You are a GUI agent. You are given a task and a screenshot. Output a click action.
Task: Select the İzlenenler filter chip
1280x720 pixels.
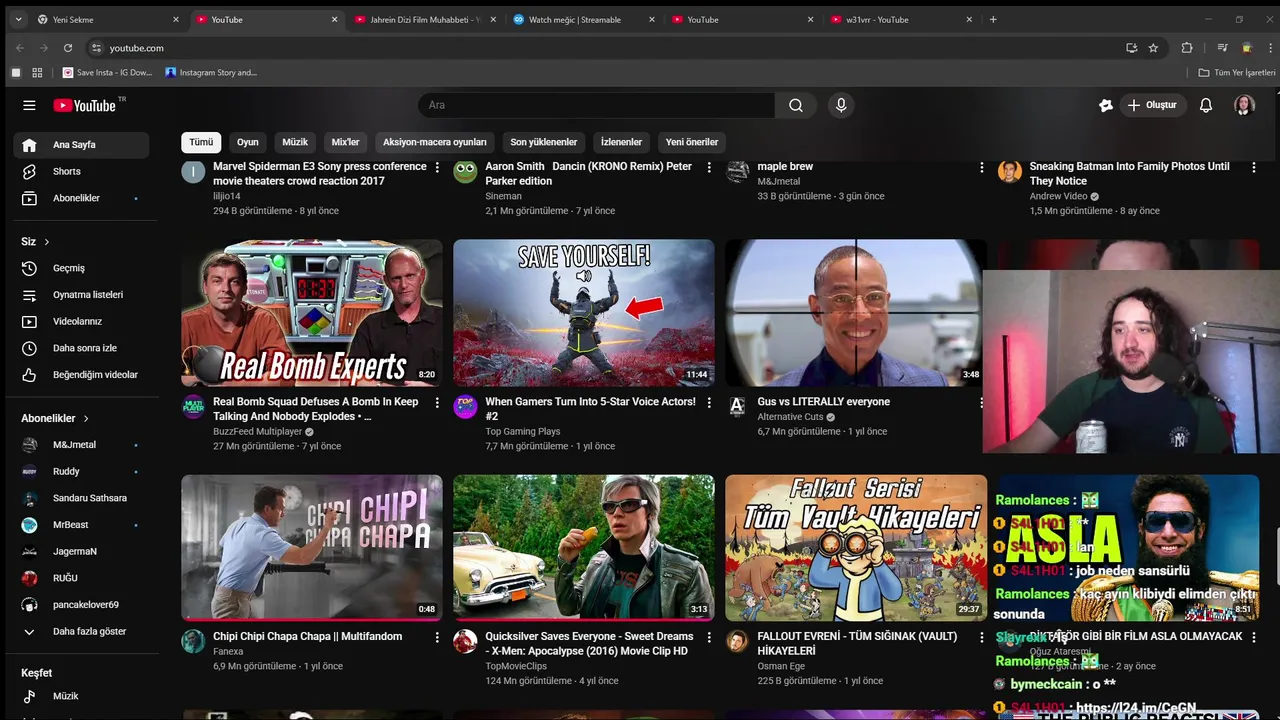point(621,142)
